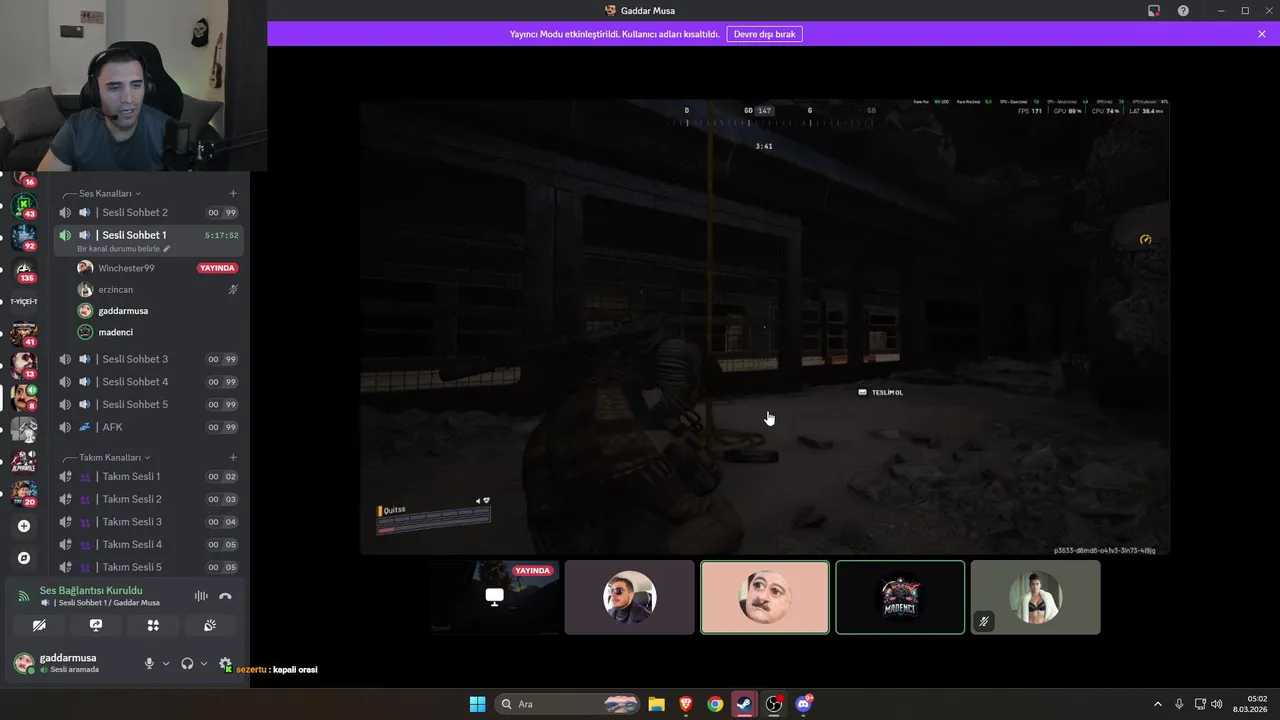Screen dimensions: 1280x720
Task: Click the gaddarmusa user profile area
Action: click(73, 663)
